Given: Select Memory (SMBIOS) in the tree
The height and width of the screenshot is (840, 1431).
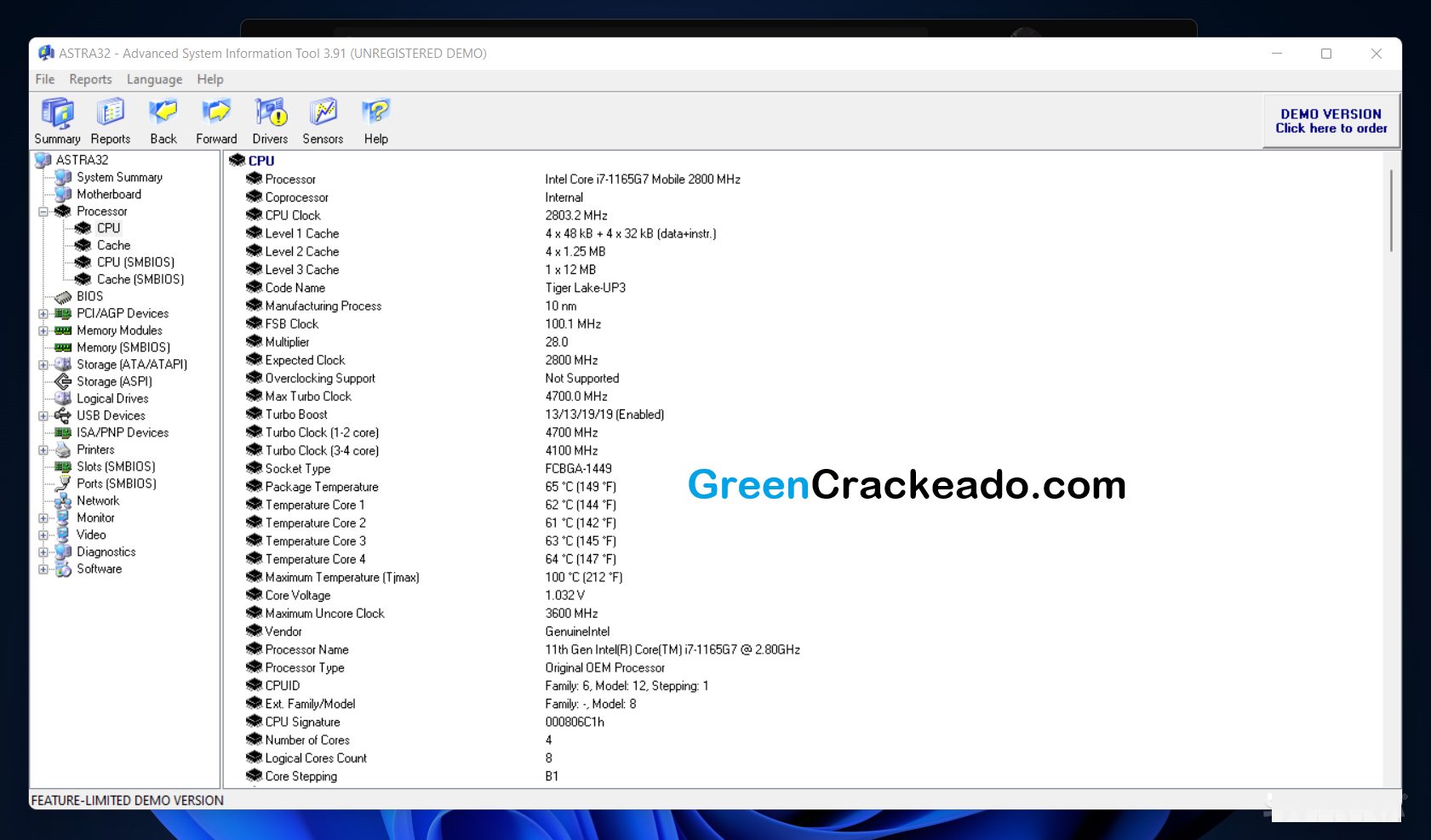Looking at the screenshot, I should (x=123, y=347).
